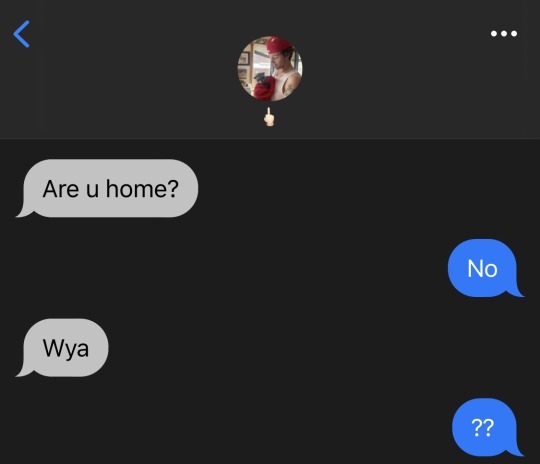The image size is (540, 464).
Task: Click the tail of "Are u home?" bubble
Action: (x=22, y=213)
